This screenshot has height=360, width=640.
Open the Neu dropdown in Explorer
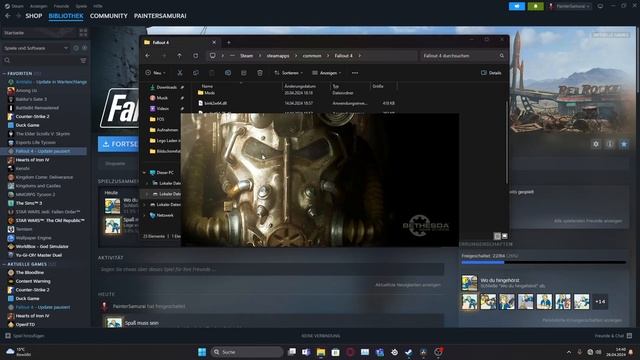pos(155,73)
